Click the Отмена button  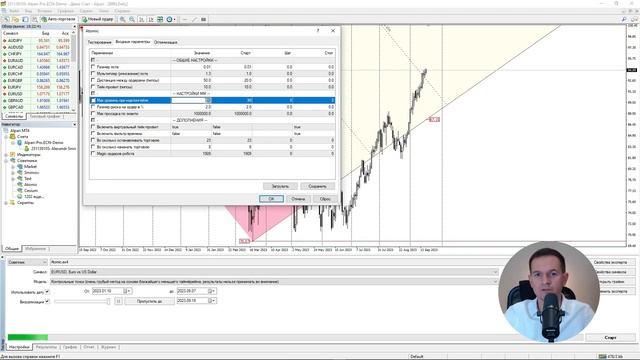298,199
